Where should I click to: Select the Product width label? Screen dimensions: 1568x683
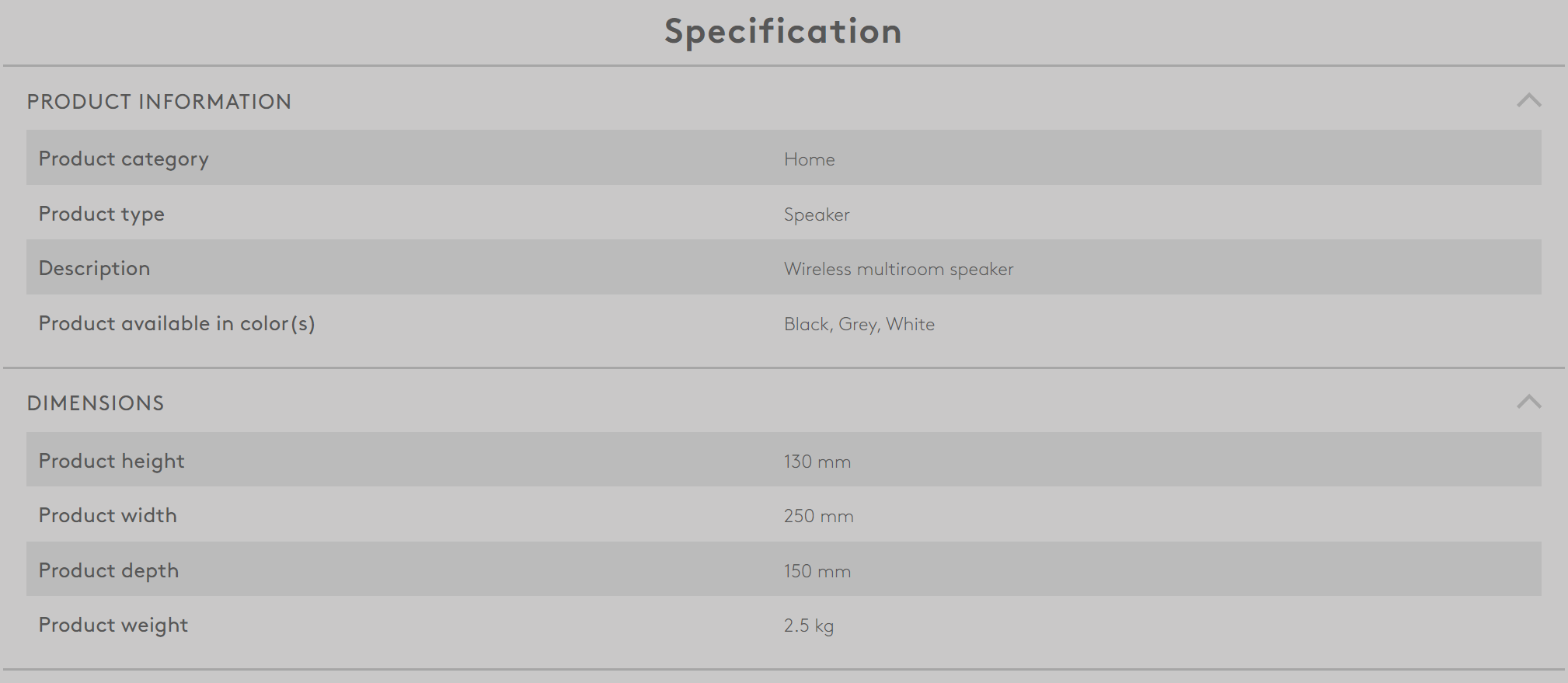click(x=107, y=516)
